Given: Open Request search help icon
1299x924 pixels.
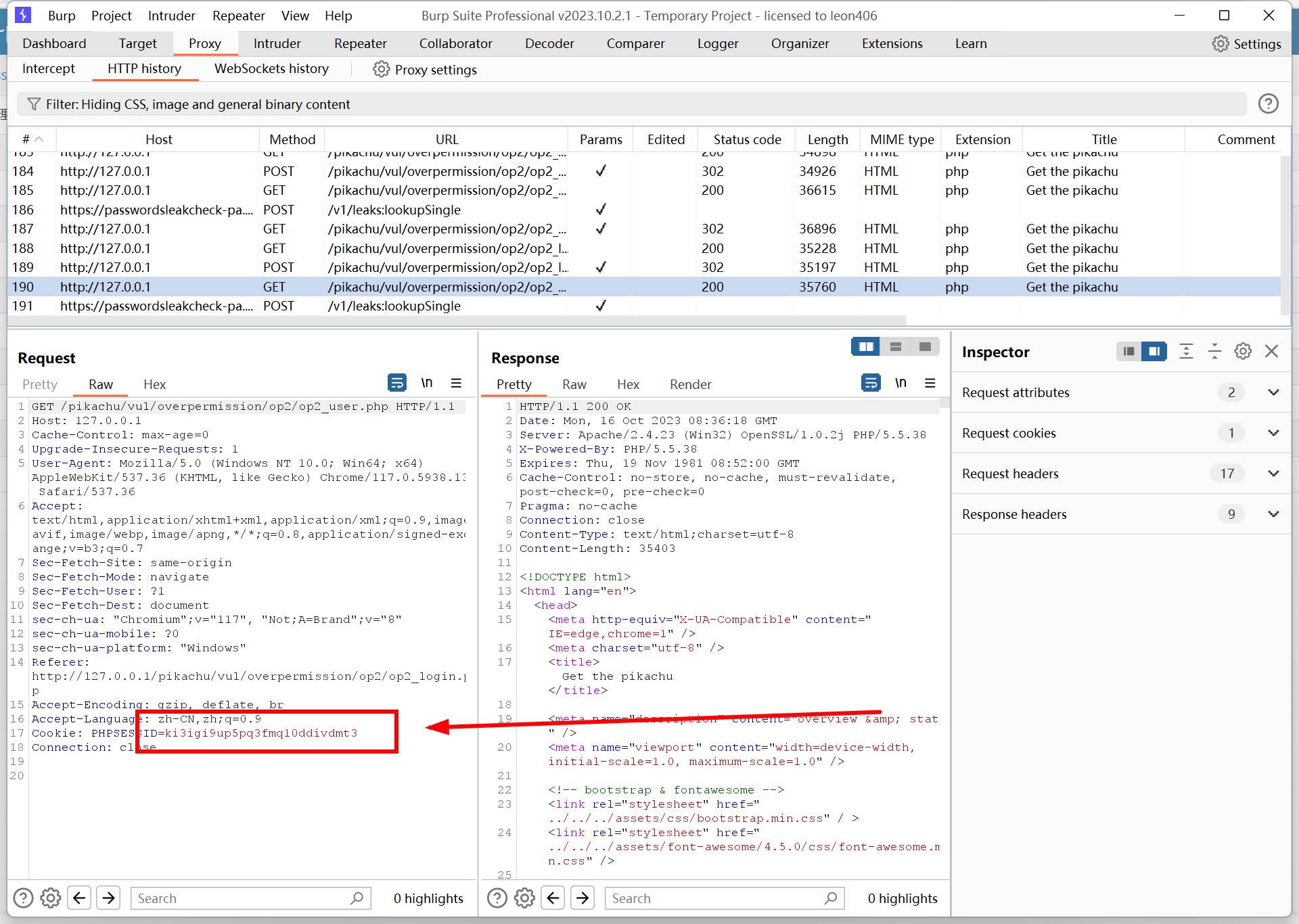Looking at the screenshot, I should click(x=23, y=898).
